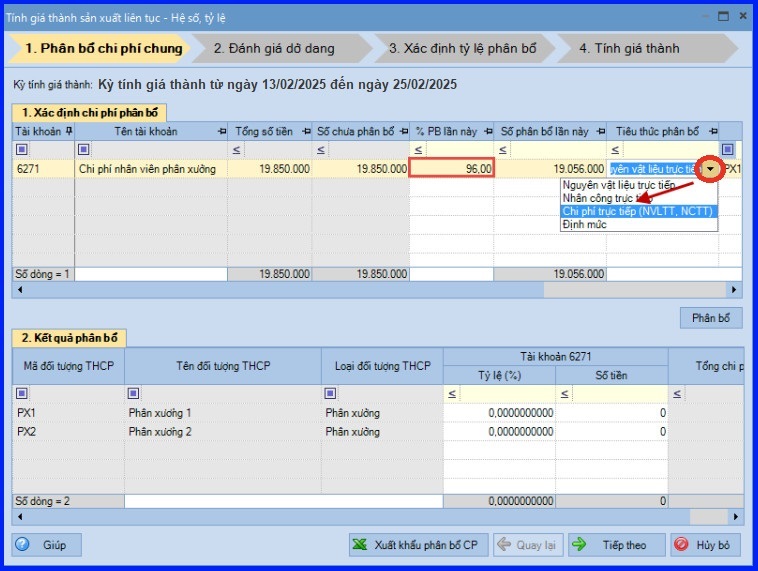
Task: Switch to Đánh giá dở dang step
Action: 273,48
